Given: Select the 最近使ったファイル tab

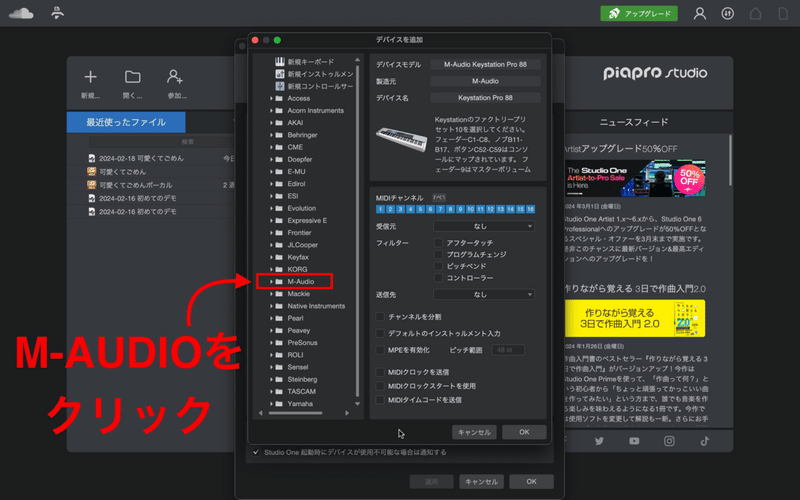Looking at the screenshot, I should tap(126, 122).
